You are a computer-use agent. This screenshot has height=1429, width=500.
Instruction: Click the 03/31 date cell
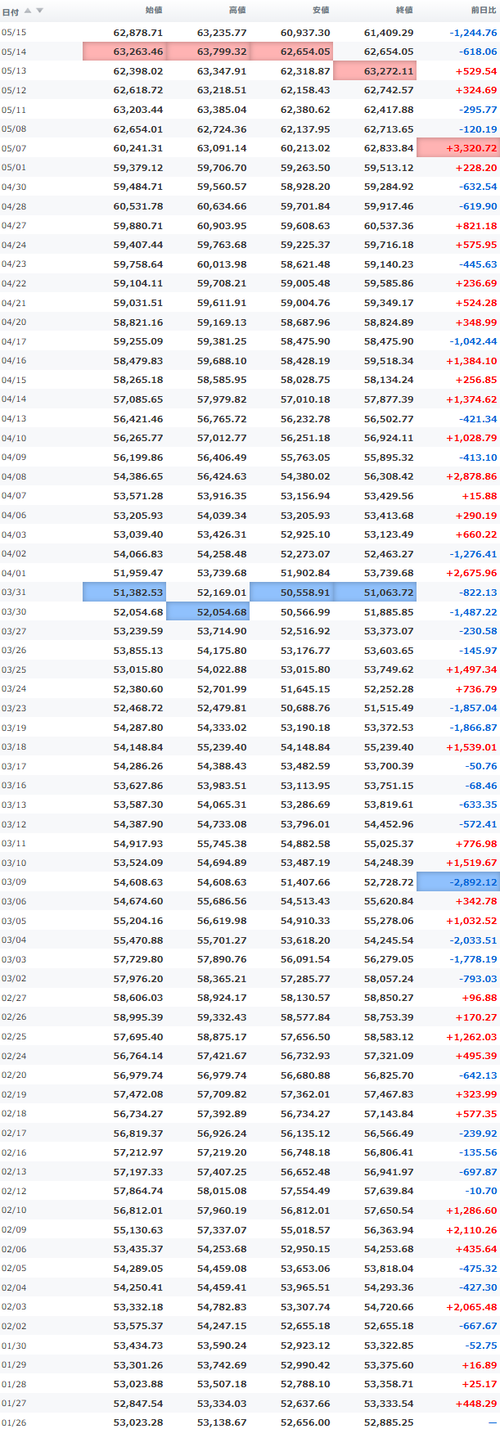[x=15, y=592]
